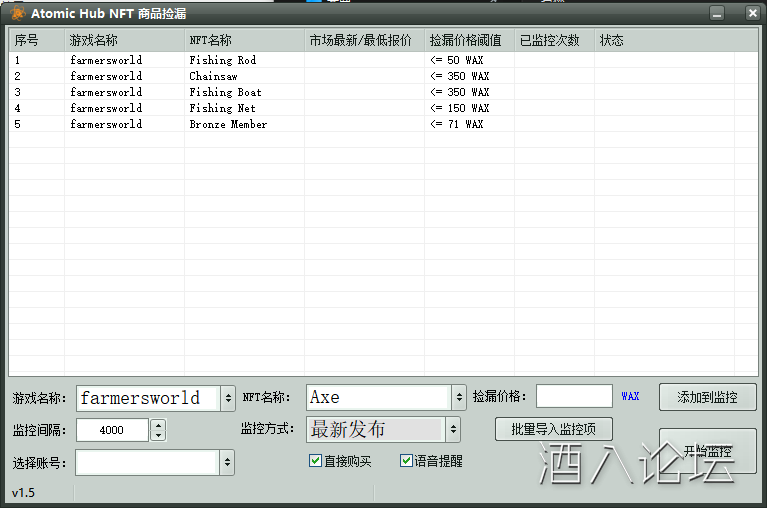The width and height of the screenshot is (767, 508).
Task: Open the 游戏名称 farmersworld dropdown
Action: (228, 398)
